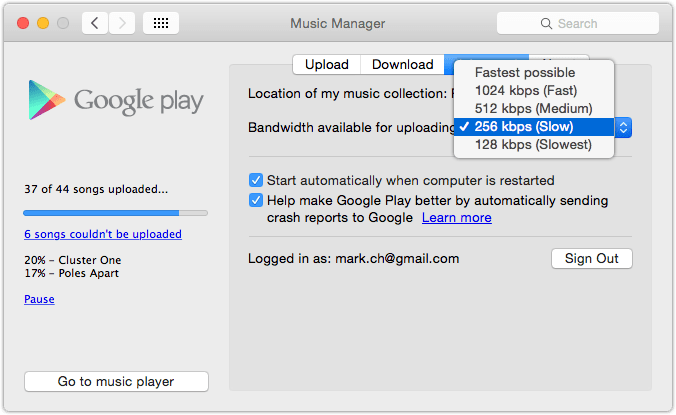Open the Learn more link
Viewport: 676px width, 415px height.
click(457, 218)
